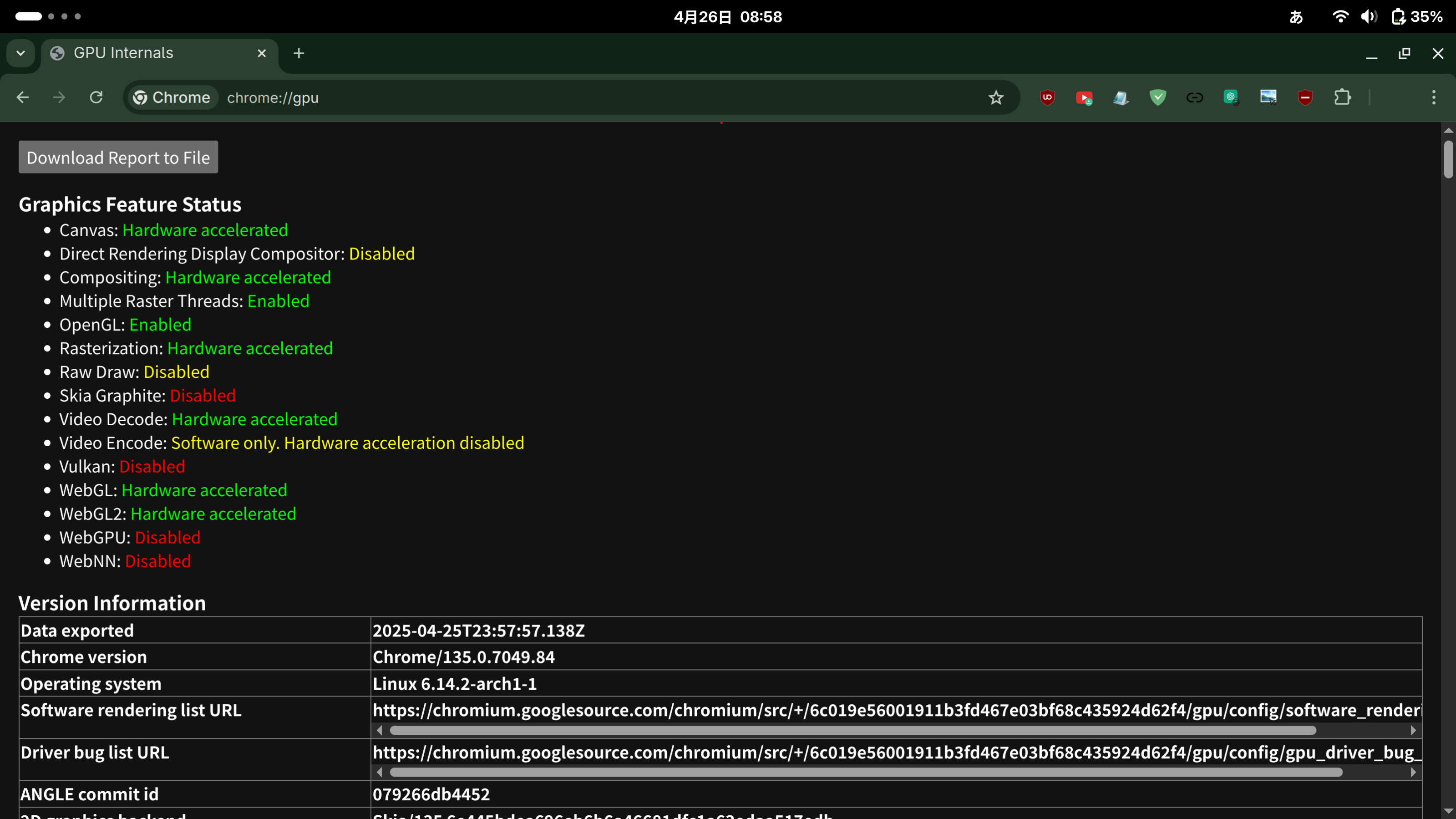
Task: Go back to the previous page
Action: click(x=23, y=98)
